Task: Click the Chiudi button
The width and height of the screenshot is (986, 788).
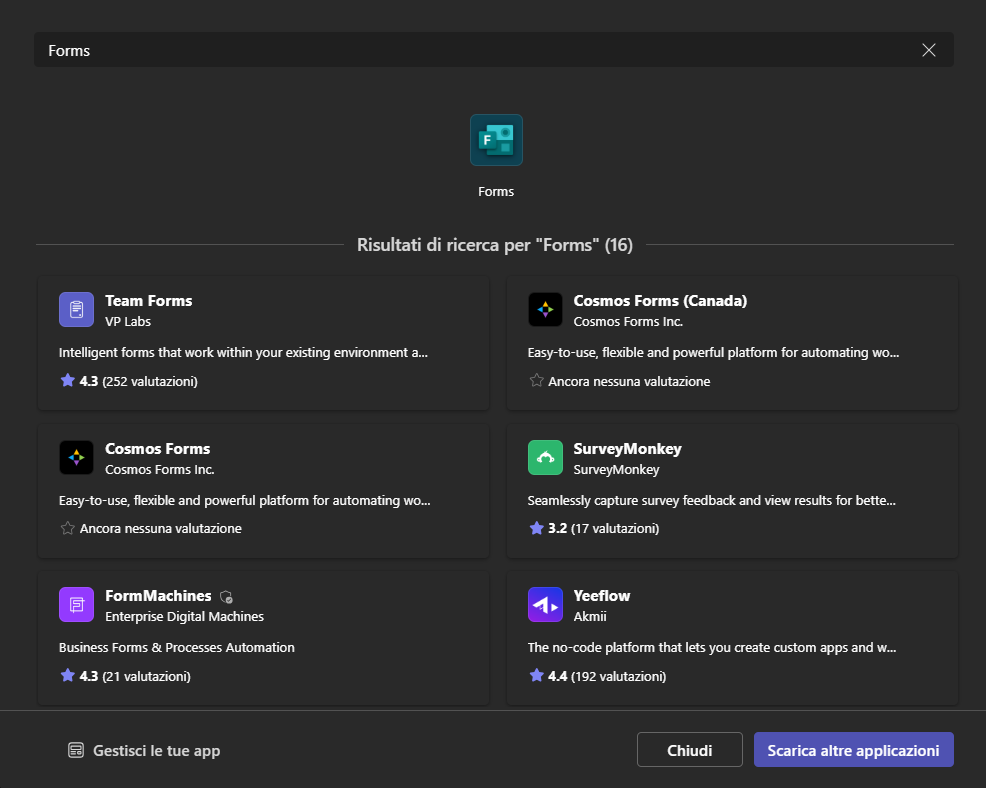Action: point(690,750)
